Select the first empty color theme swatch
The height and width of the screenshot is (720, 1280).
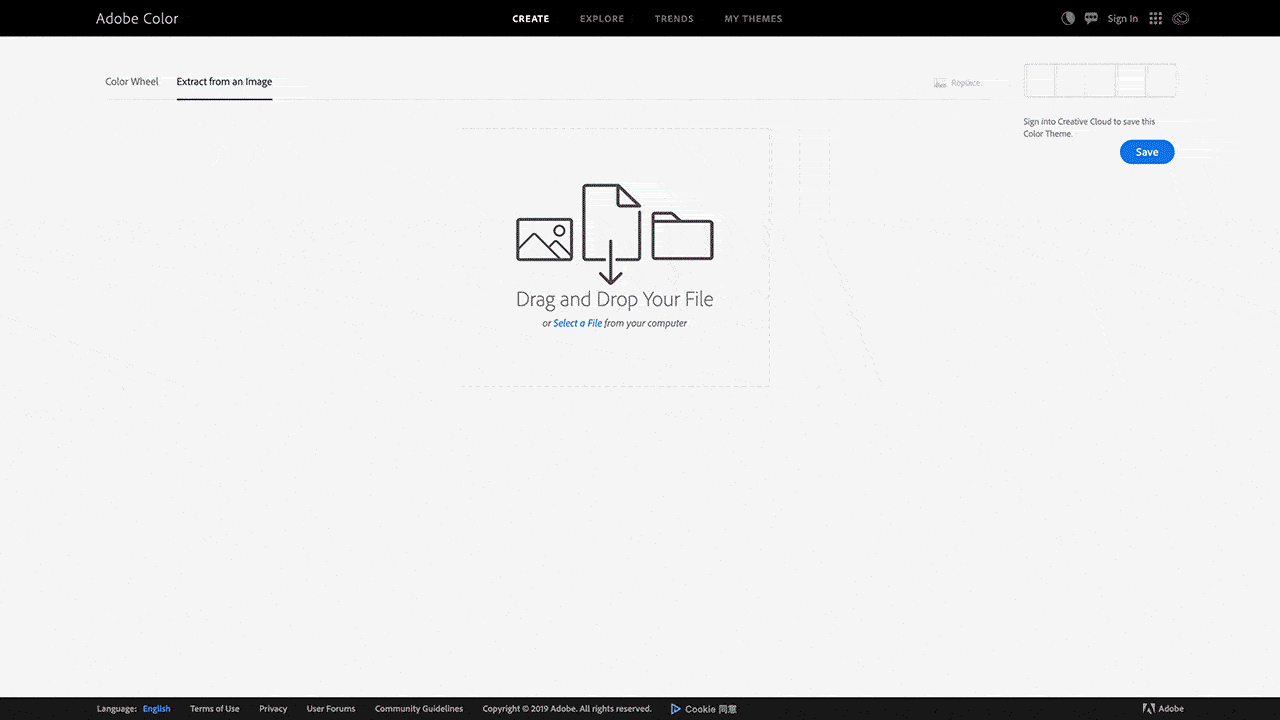click(x=1040, y=80)
